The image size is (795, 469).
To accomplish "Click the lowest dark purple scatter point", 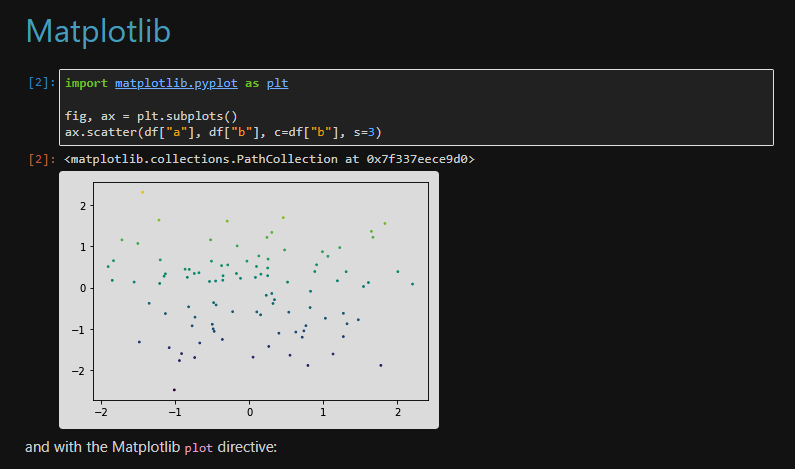I will [x=174, y=390].
